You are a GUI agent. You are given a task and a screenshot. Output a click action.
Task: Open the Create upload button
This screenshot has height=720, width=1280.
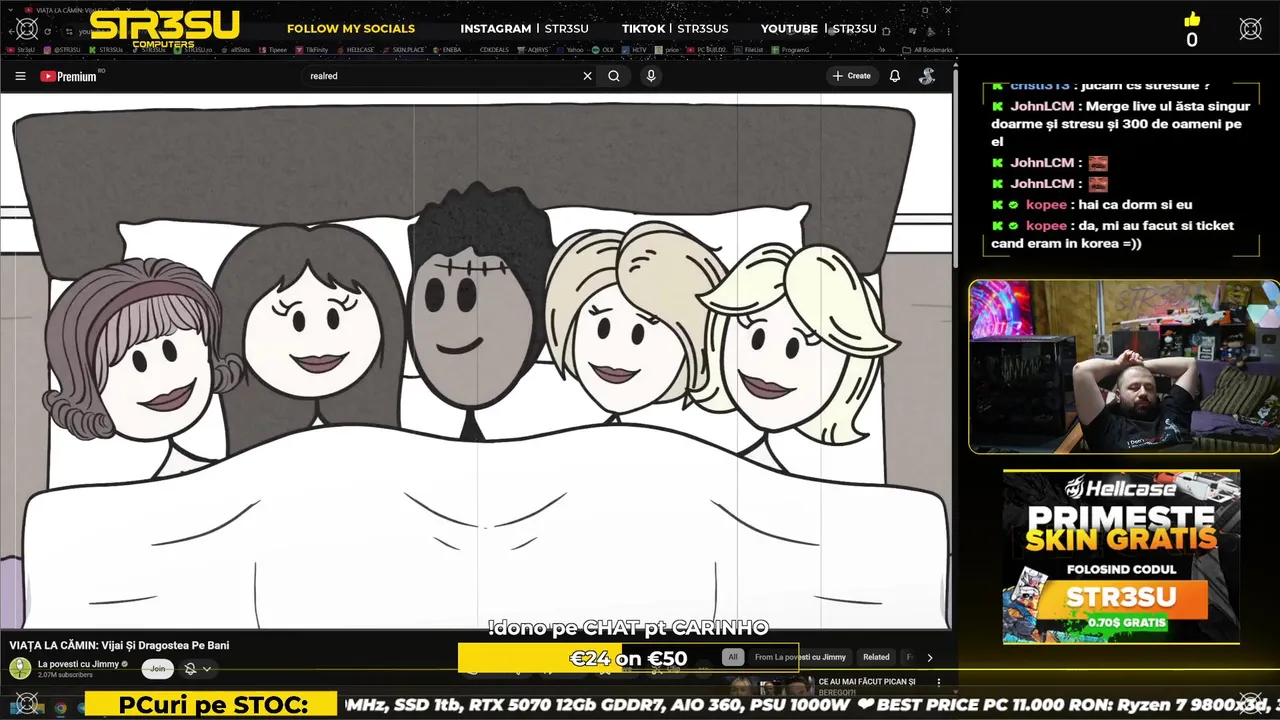[851, 76]
